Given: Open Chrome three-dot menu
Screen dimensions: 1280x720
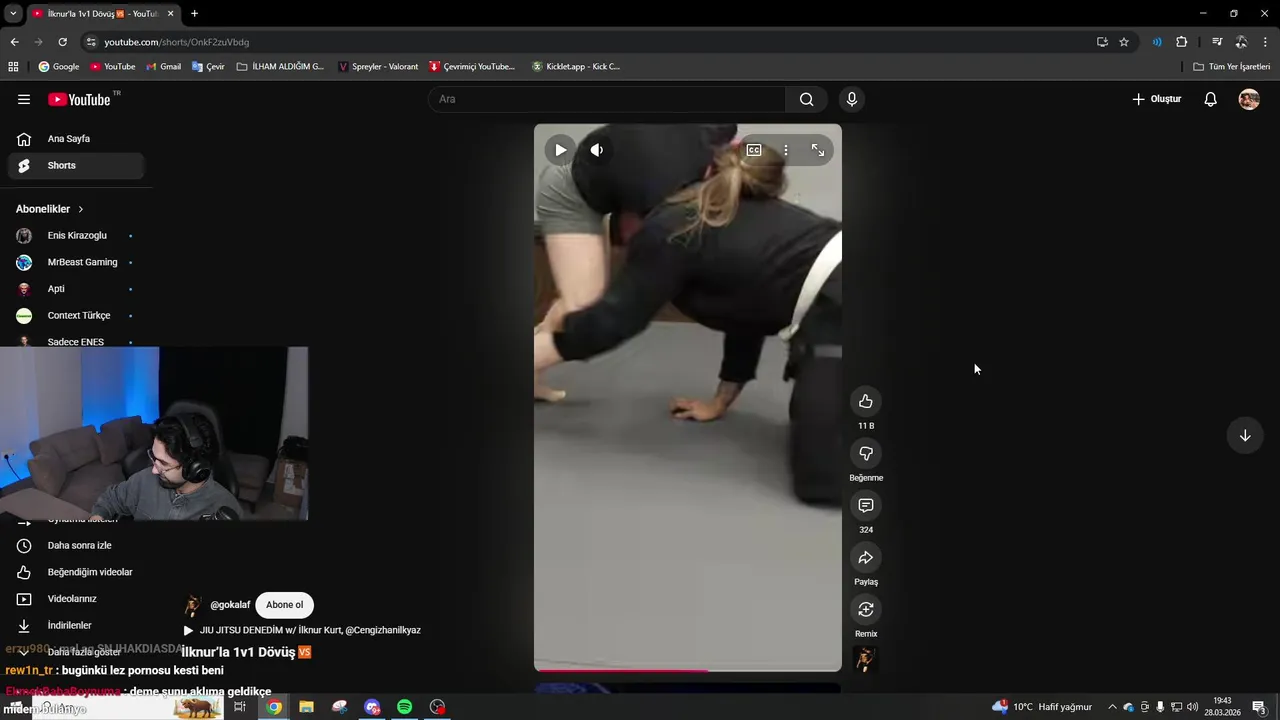Looking at the screenshot, I should point(1266,42).
